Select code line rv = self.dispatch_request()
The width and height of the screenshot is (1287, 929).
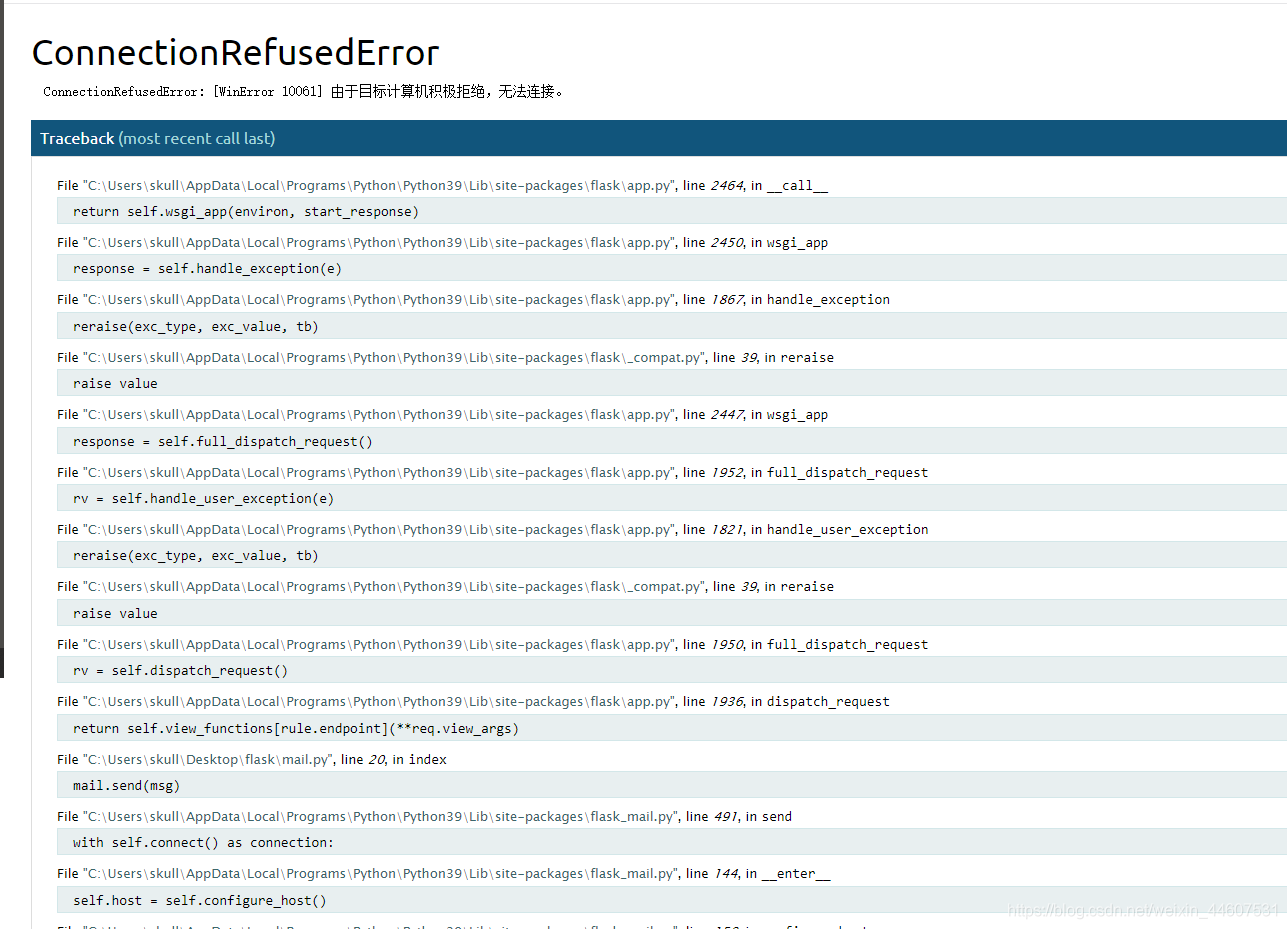180,670
